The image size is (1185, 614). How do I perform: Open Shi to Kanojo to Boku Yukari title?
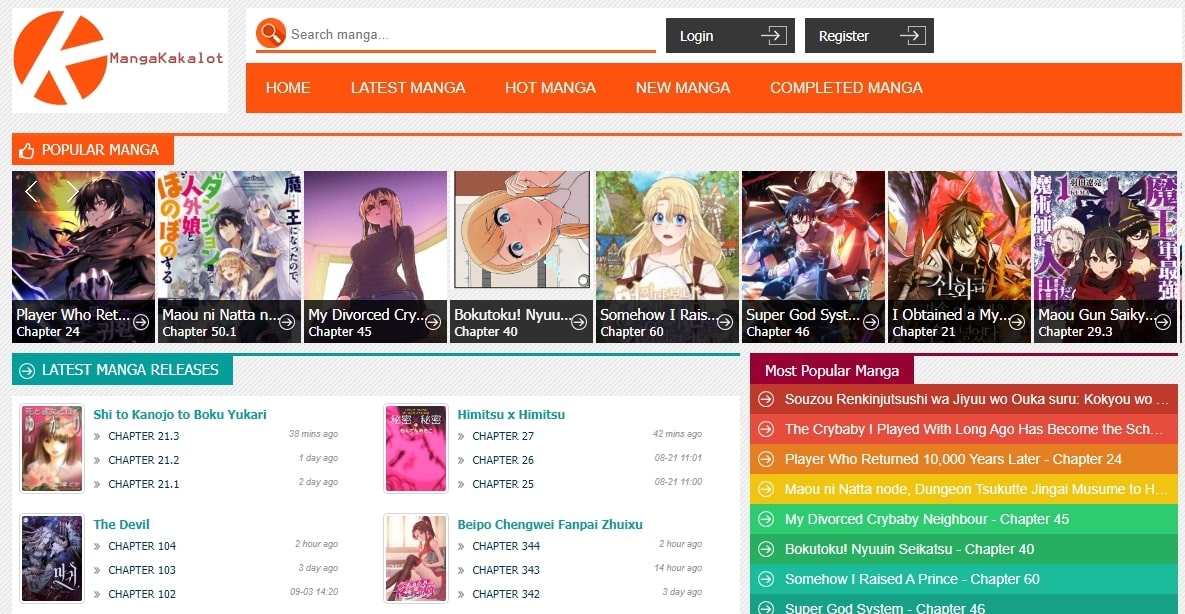point(180,414)
